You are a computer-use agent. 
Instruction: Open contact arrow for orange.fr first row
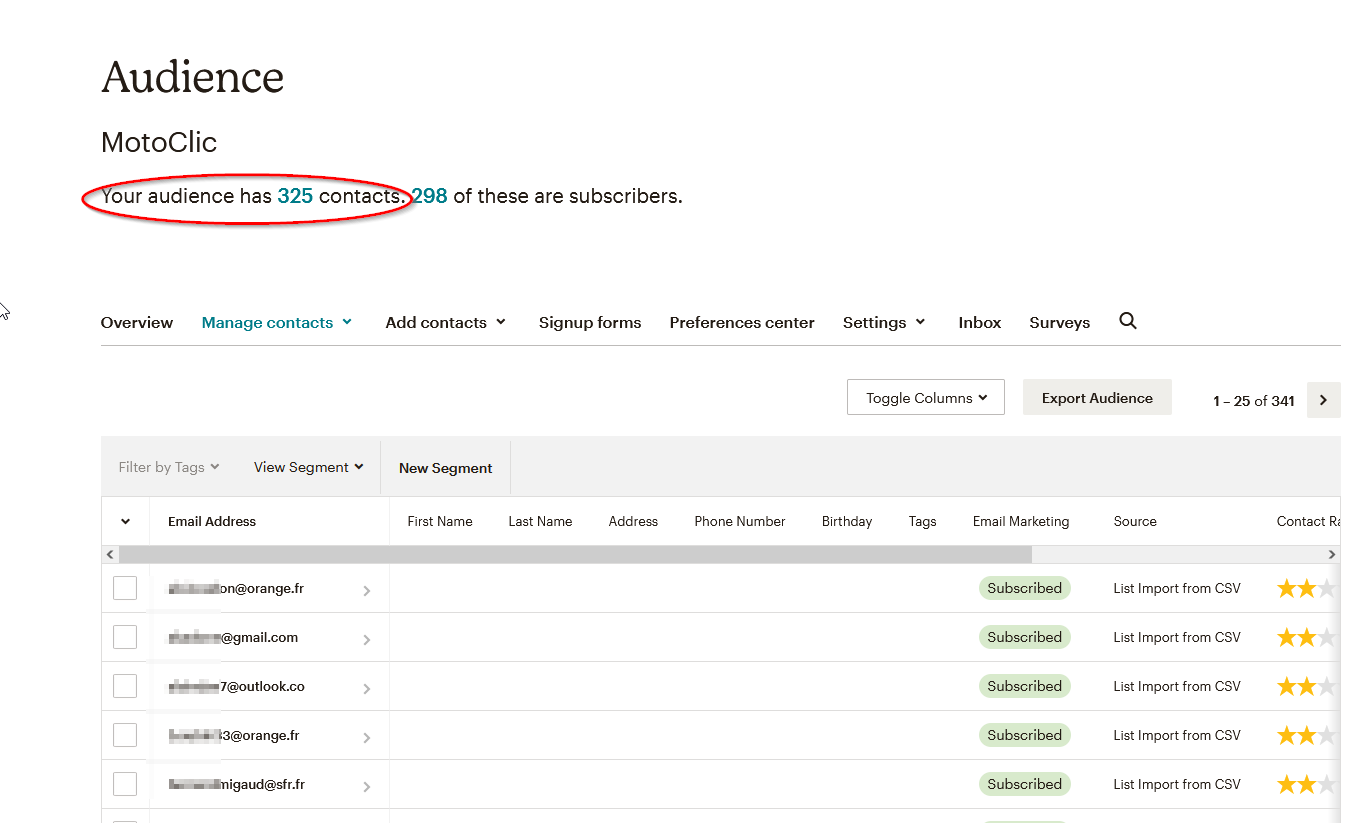[366, 591]
